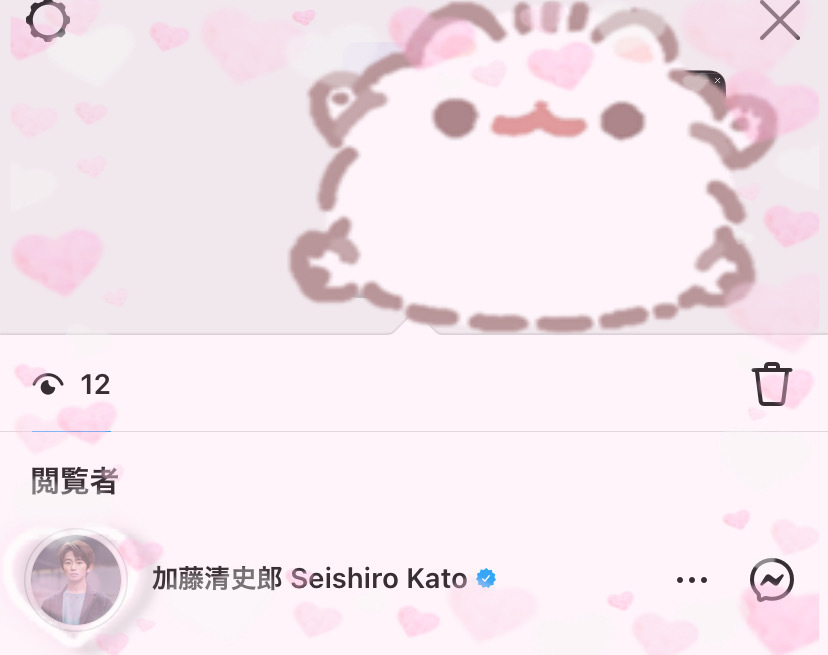The height and width of the screenshot is (655, 828).
Task: Click the blue verified badge
Action: click(486, 578)
